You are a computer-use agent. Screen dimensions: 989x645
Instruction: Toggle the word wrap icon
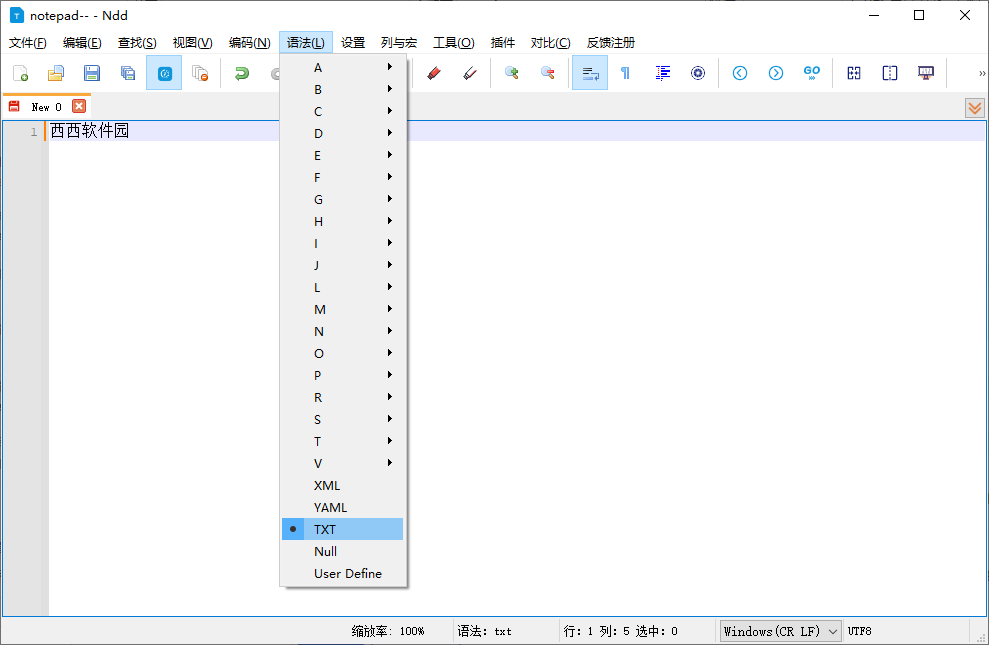pyautogui.click(x=590, y=73)
